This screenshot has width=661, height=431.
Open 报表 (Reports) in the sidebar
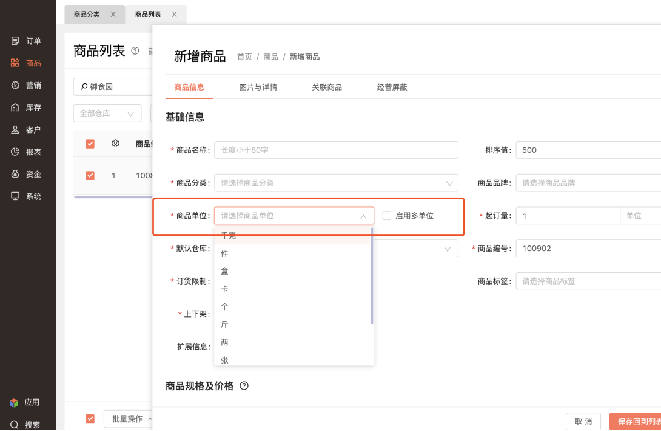(26, 152)
